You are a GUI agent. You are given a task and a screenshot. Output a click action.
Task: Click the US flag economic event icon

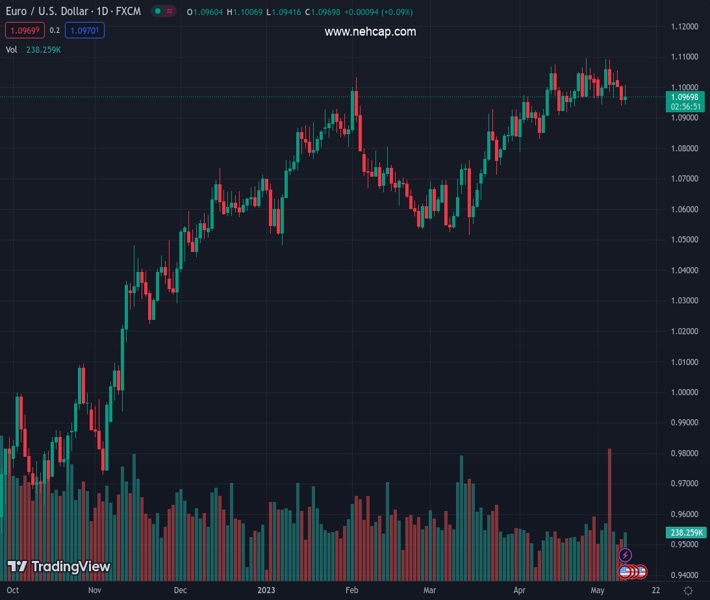pos(626,572)
